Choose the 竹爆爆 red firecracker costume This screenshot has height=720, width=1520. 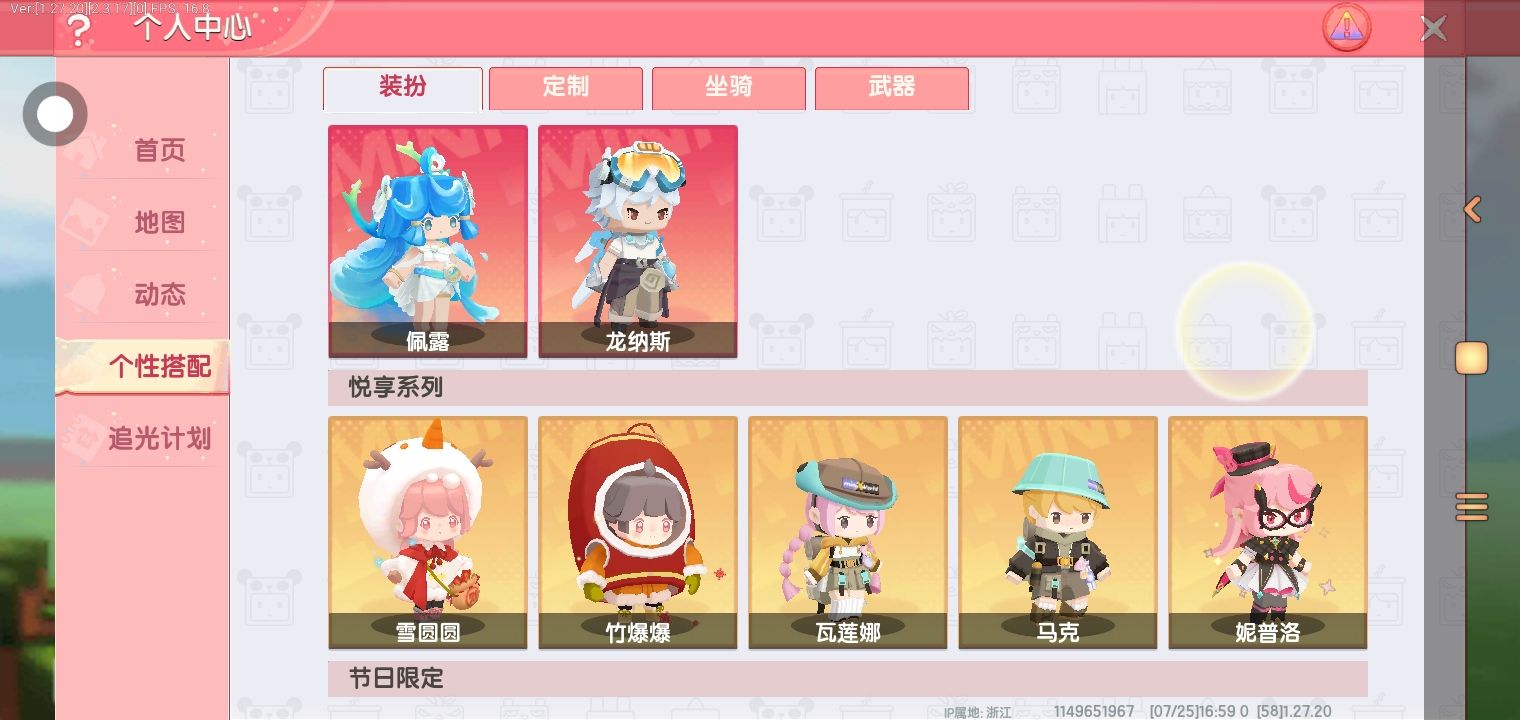tap(638, 532)
